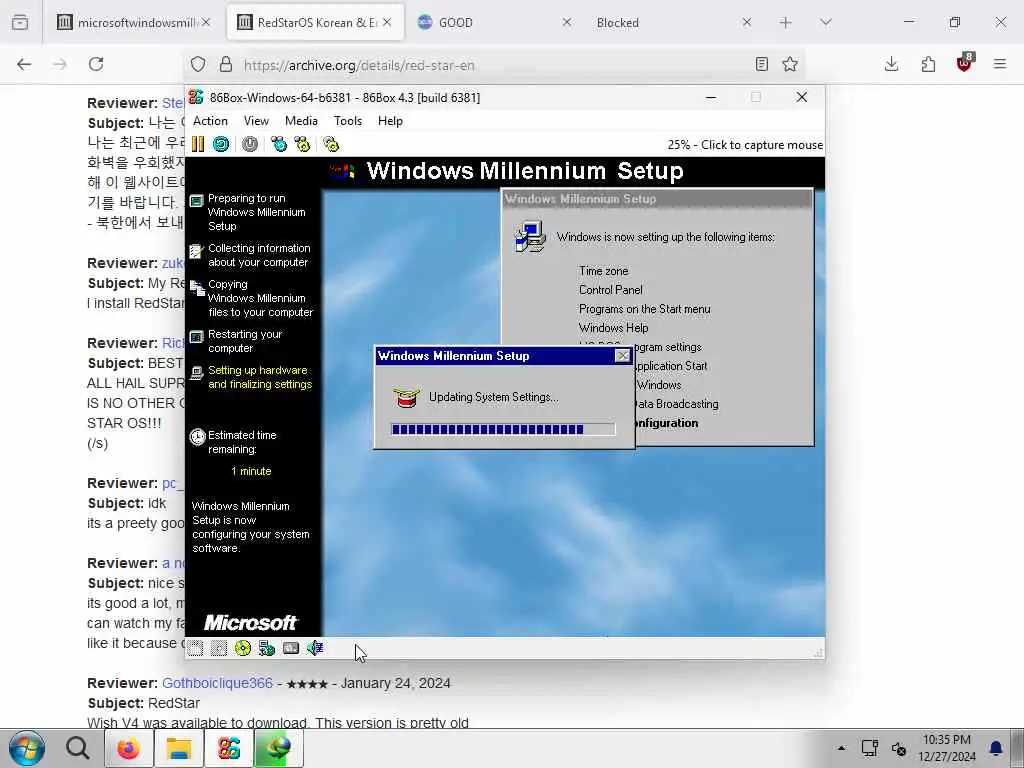Click '1 minute' estimated time text

point(251,471)
